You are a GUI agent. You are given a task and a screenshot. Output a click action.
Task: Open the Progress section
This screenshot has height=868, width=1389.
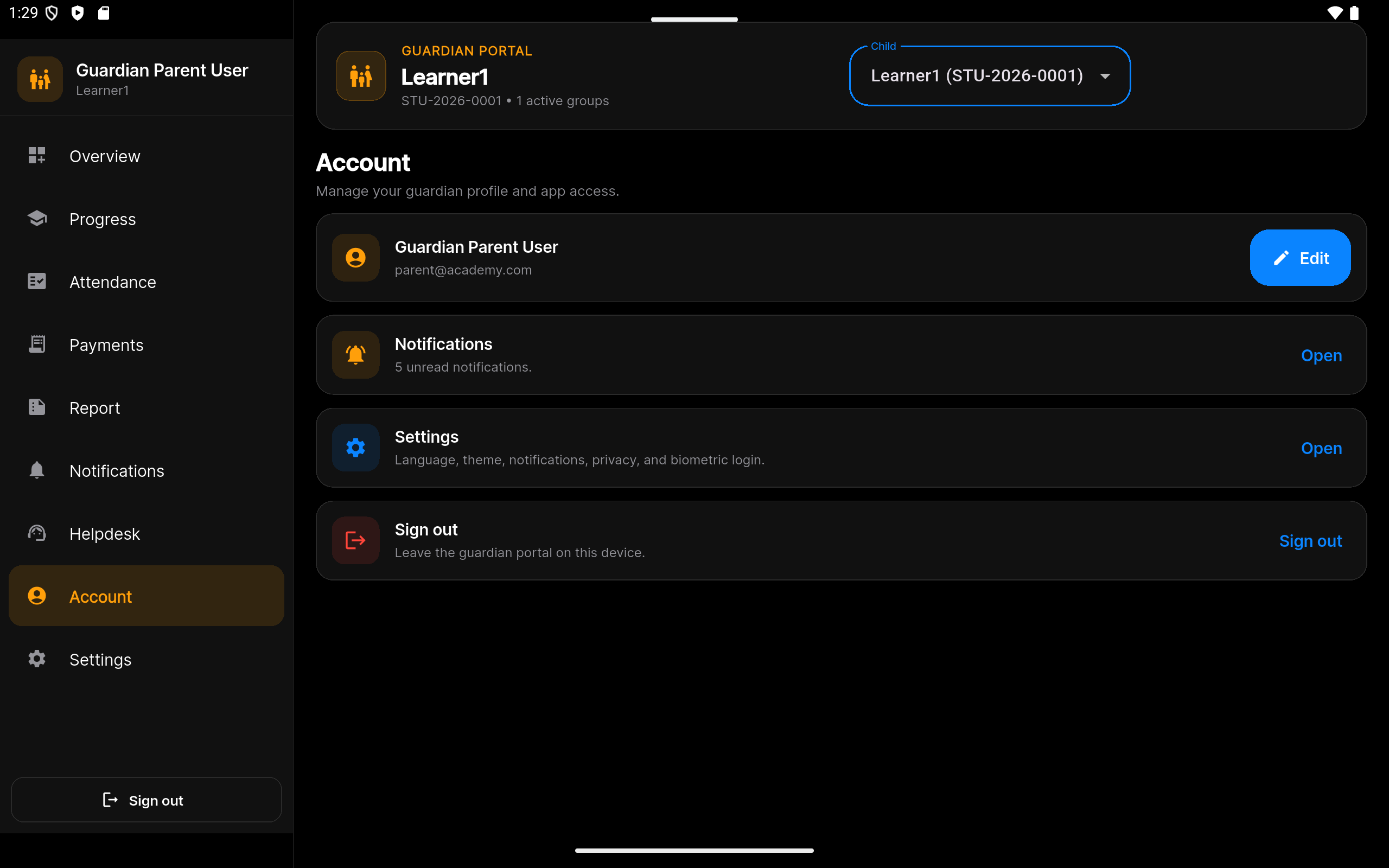[146, 219]
